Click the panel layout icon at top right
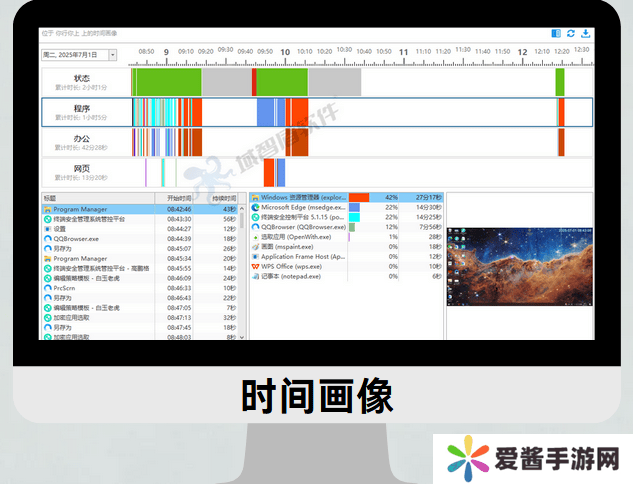Screen dimensions: 633x484 [x=556, y=33]
